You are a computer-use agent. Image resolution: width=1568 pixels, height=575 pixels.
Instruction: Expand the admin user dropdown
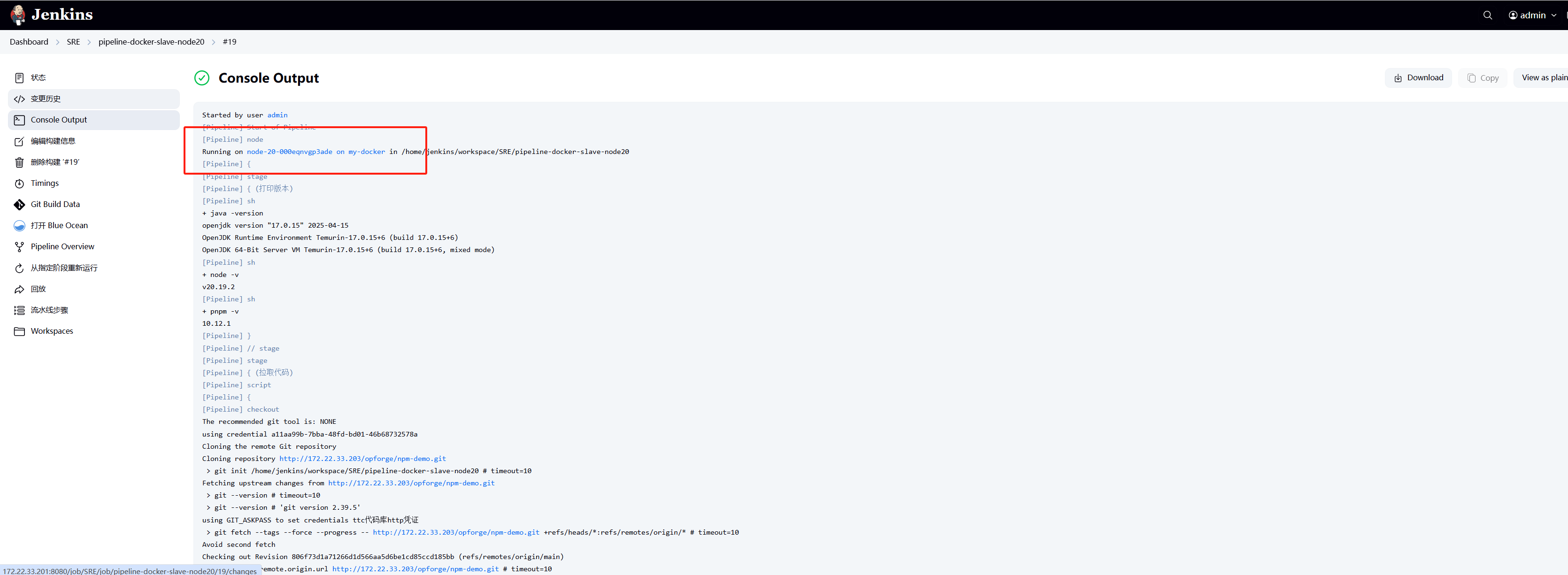point(1554,15)
